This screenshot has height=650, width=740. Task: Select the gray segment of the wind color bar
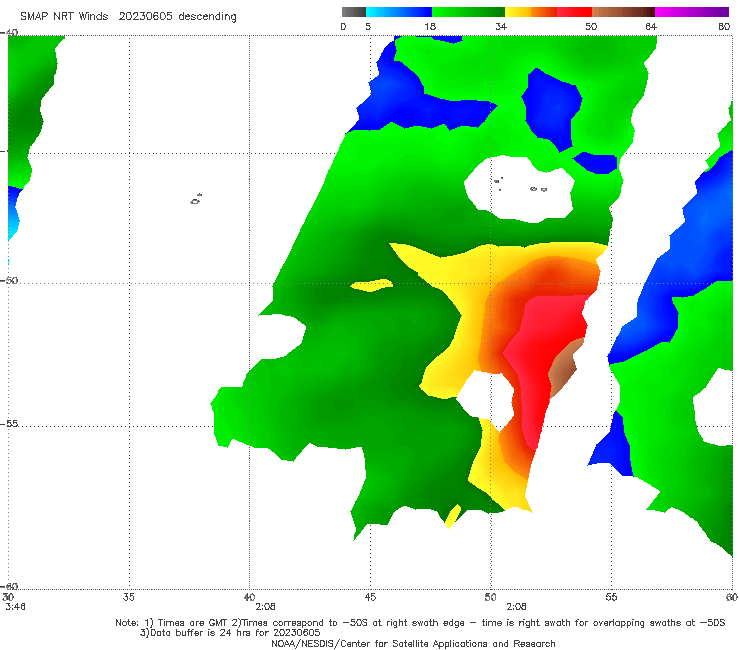pyautogui.click(x=354, y=12)
